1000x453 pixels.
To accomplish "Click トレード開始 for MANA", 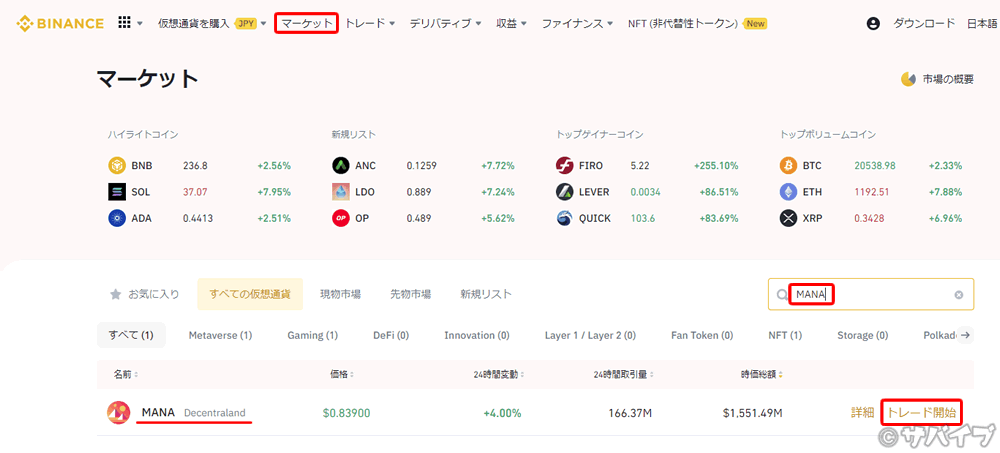I will point(921,413).
